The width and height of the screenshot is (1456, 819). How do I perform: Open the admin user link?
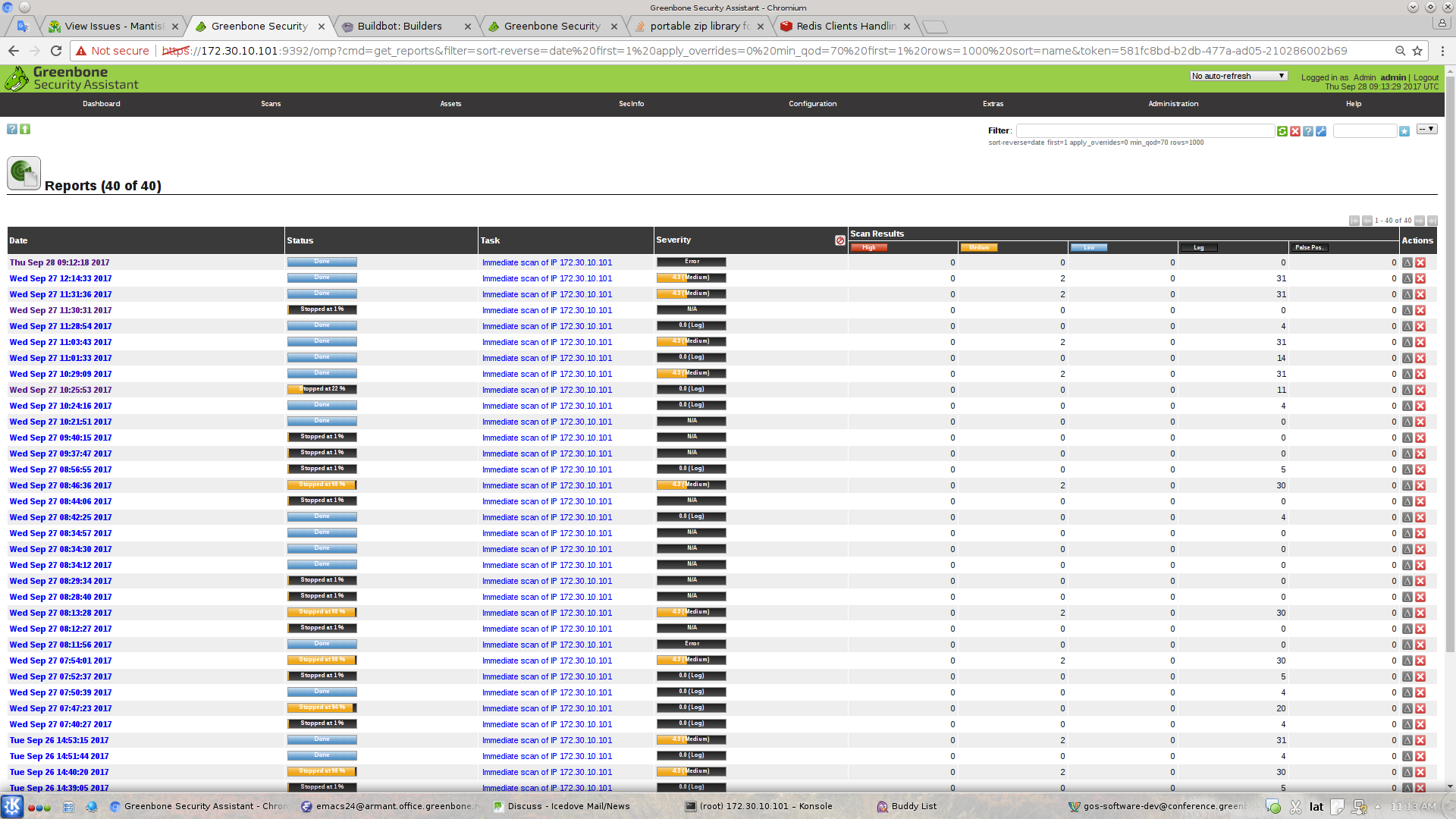tap(1393, 77)
